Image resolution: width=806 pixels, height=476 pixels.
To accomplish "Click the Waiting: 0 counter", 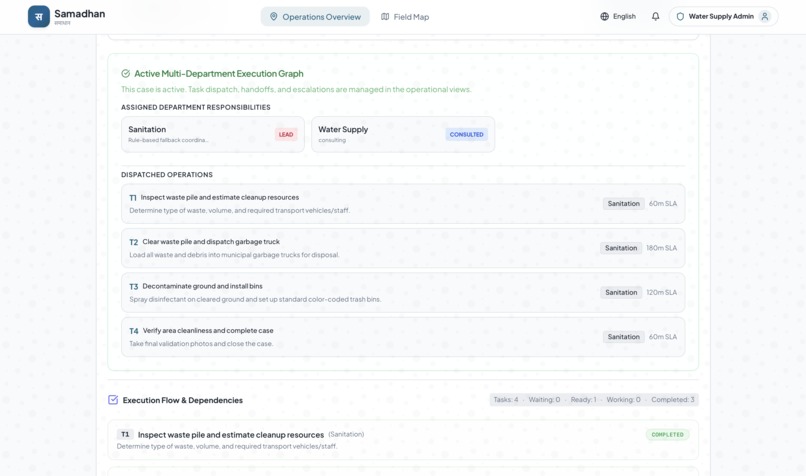I will [x=544, y=399].
